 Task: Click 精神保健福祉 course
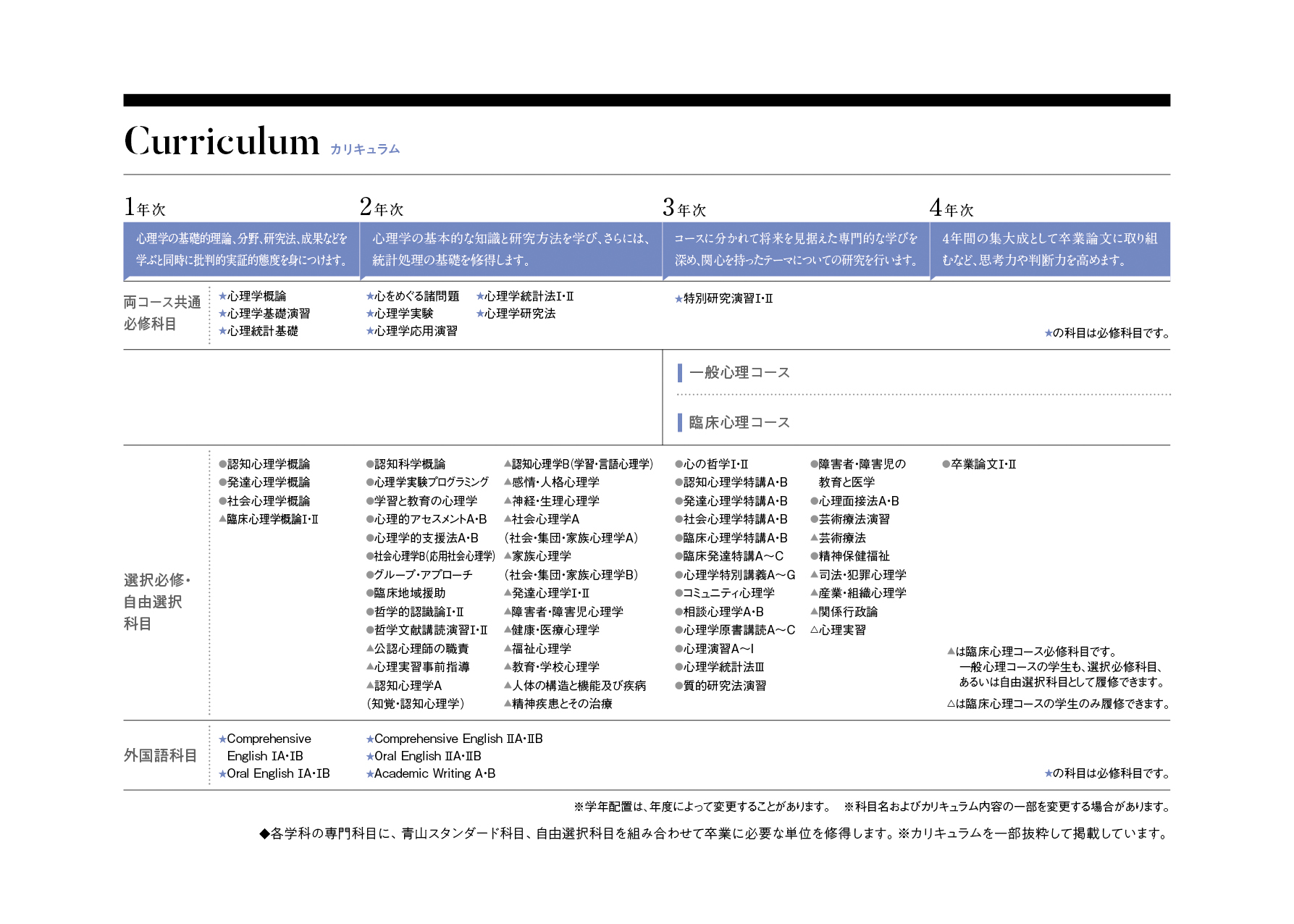tap(850, 556)
